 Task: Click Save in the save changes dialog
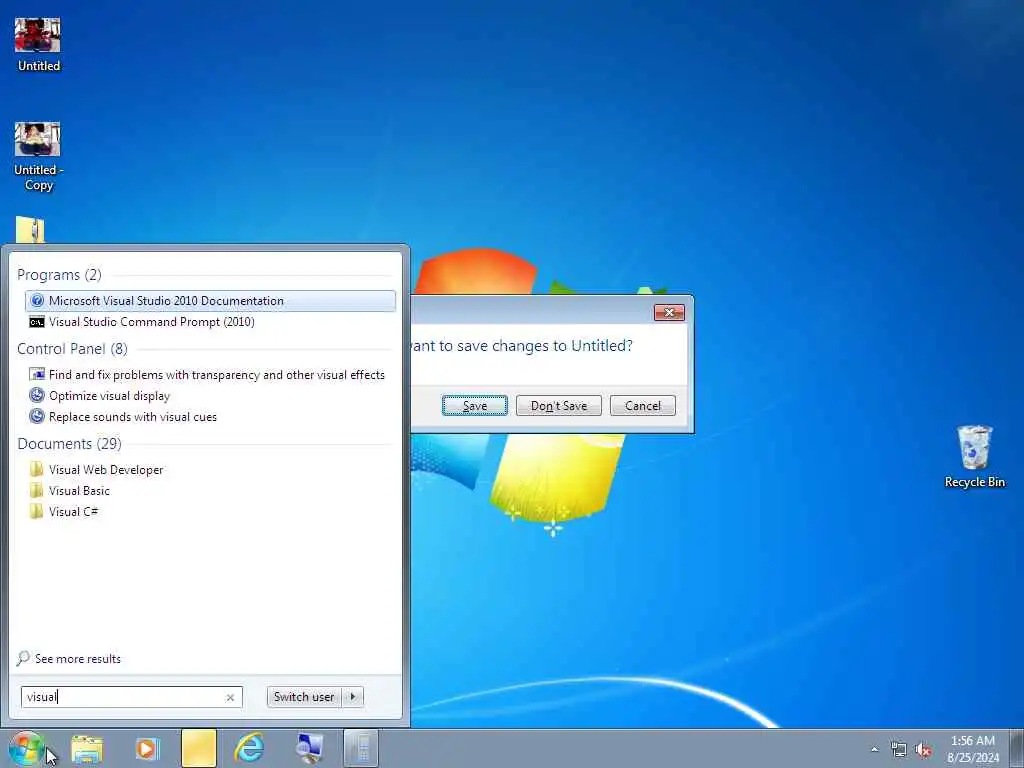click(x=475, y=406)
